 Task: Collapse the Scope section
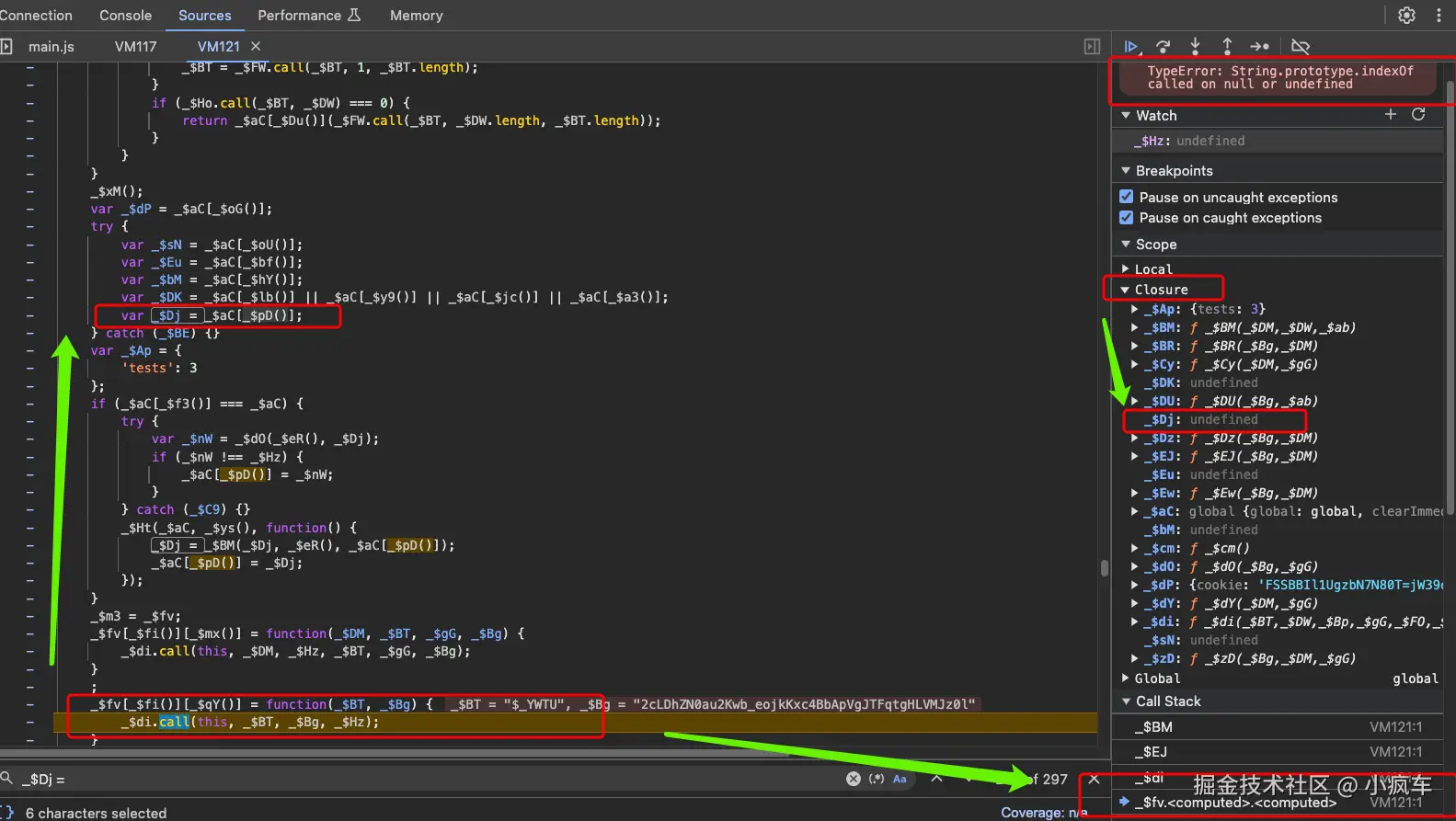[x=1126, y=245]
